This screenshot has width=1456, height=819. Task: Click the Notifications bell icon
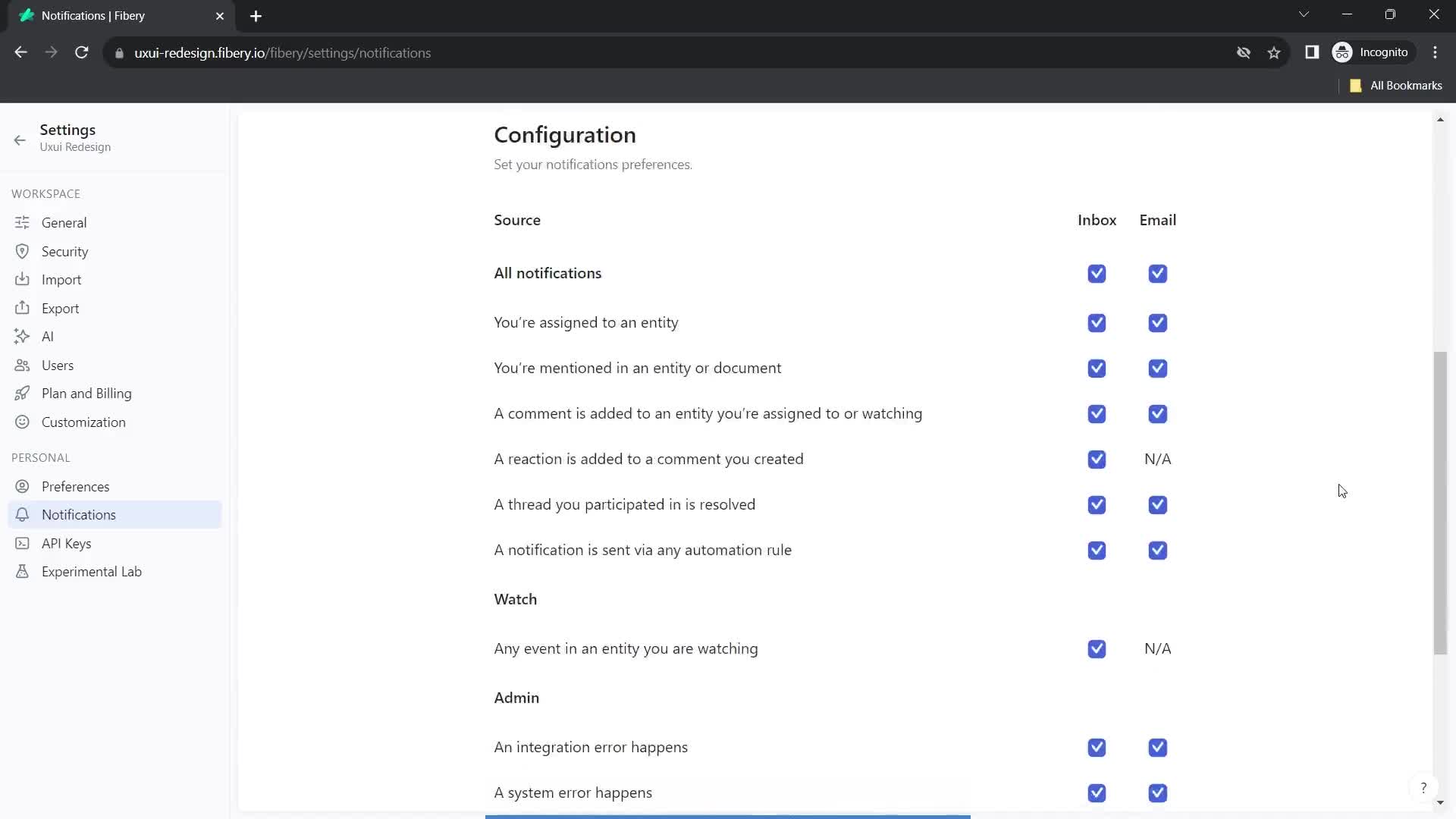click(22, 514)
